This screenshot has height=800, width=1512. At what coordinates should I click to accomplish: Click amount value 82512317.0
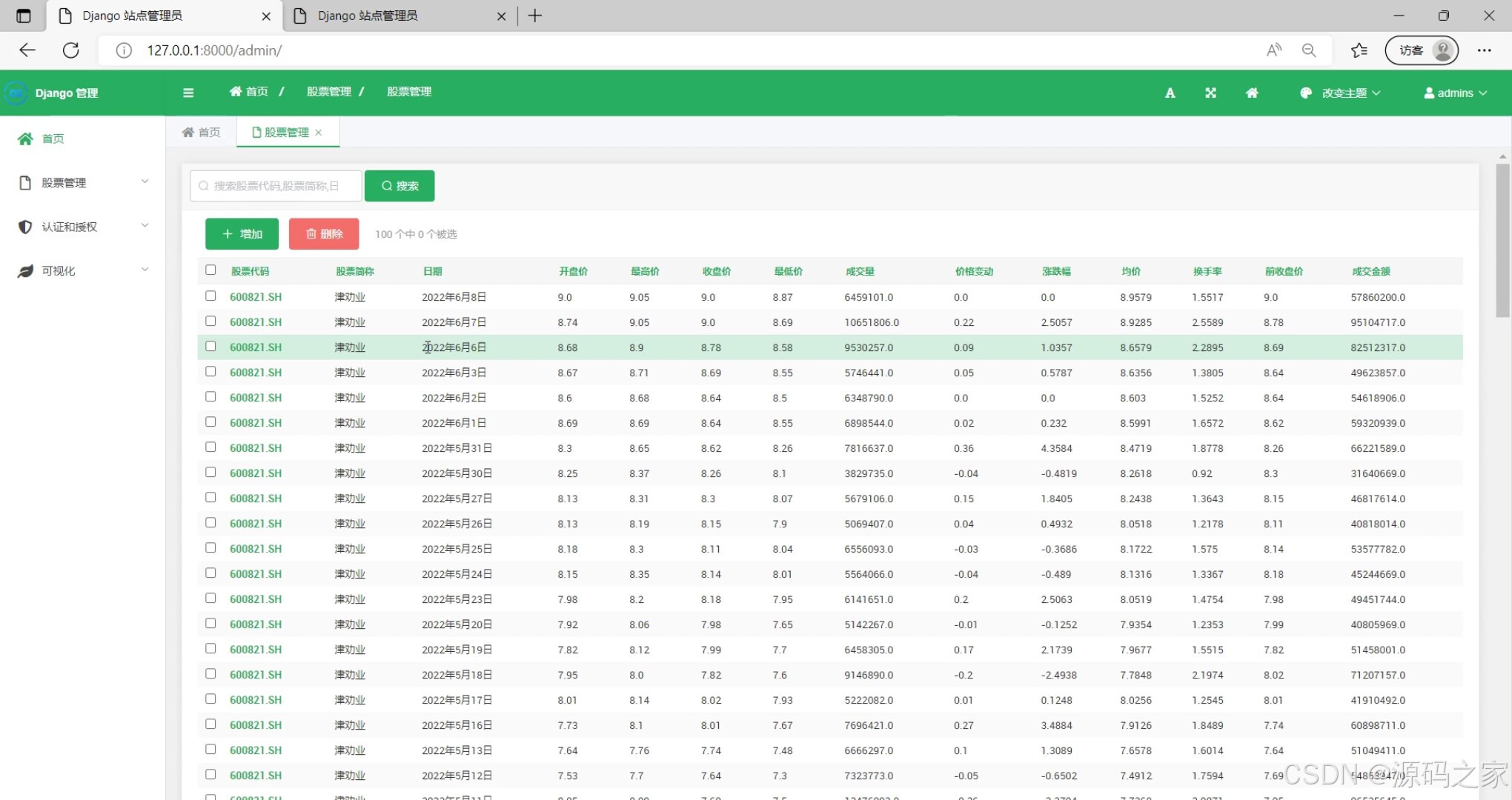pyautogui.click(x=1378, y=347)
